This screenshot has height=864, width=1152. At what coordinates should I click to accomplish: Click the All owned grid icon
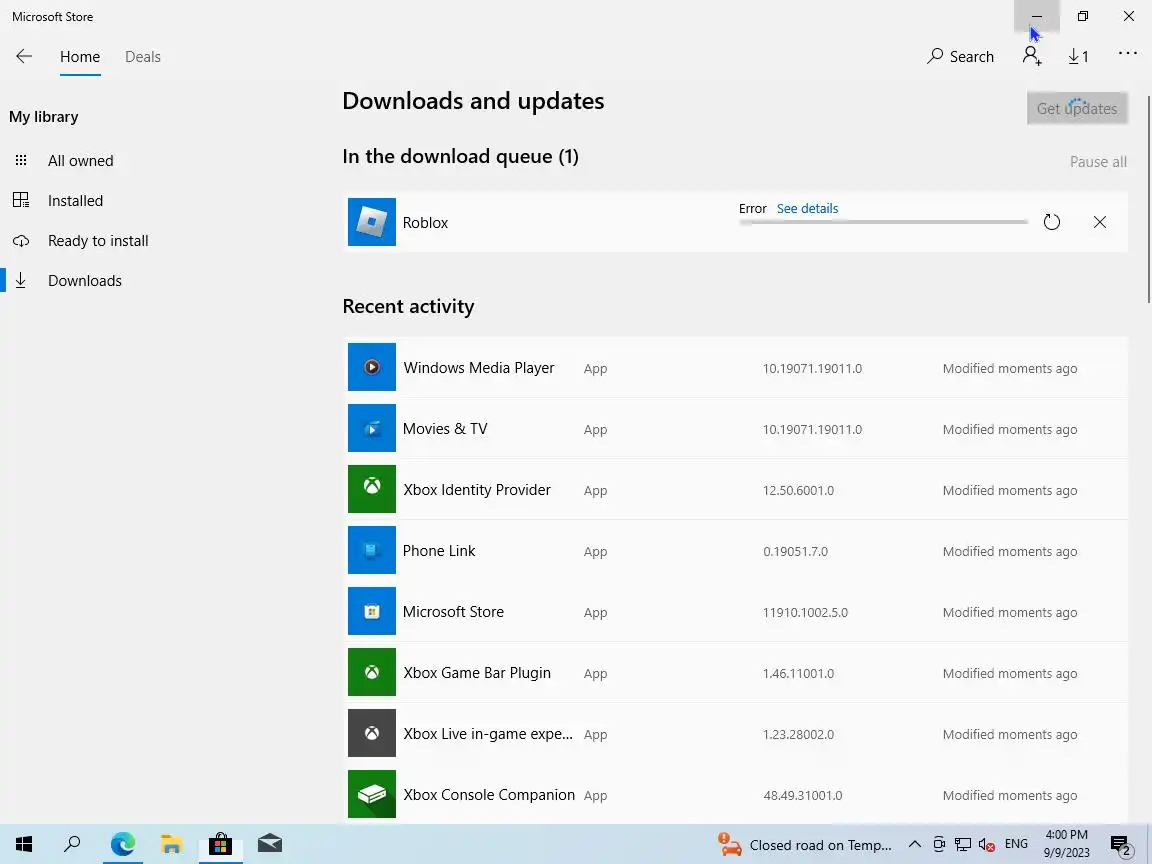(x=21, y=160)
